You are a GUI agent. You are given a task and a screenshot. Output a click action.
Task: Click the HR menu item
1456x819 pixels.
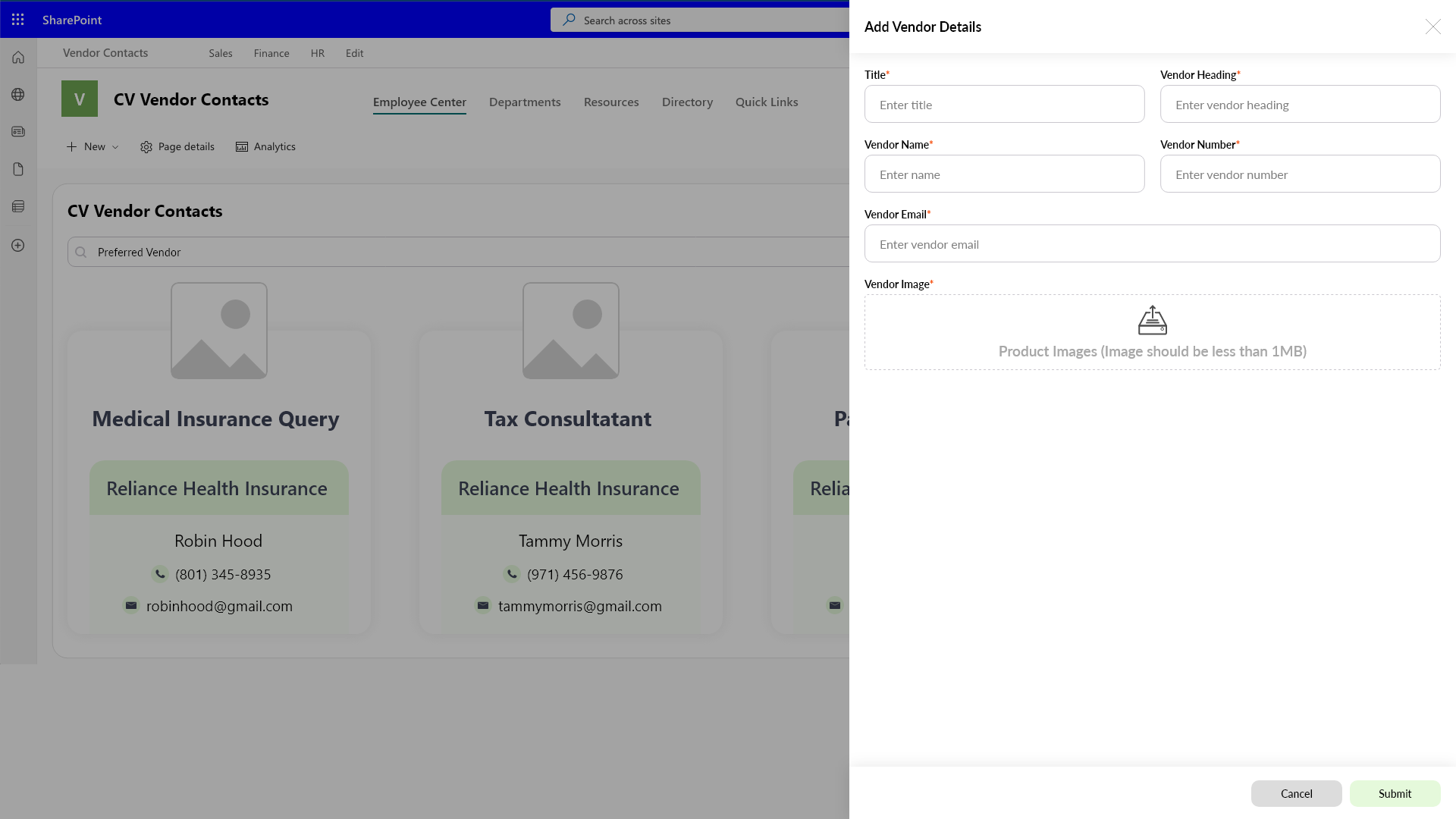pyautogui.click(x=318, y=52)
